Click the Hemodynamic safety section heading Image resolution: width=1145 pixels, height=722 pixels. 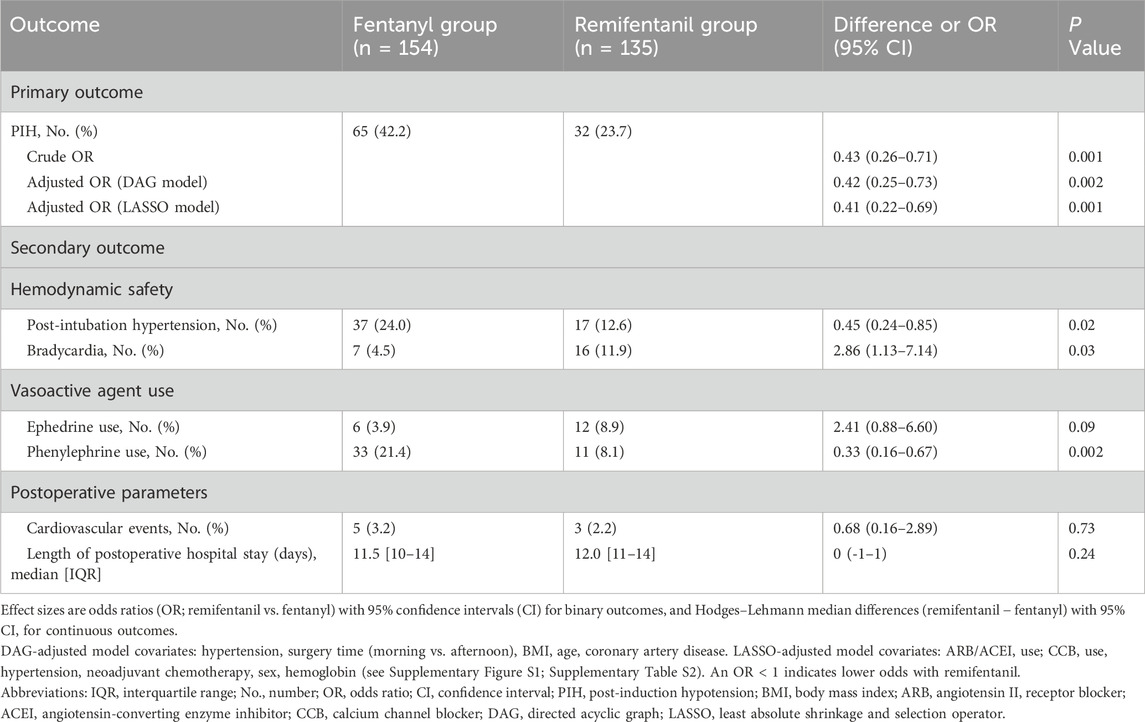pos(94,289)
